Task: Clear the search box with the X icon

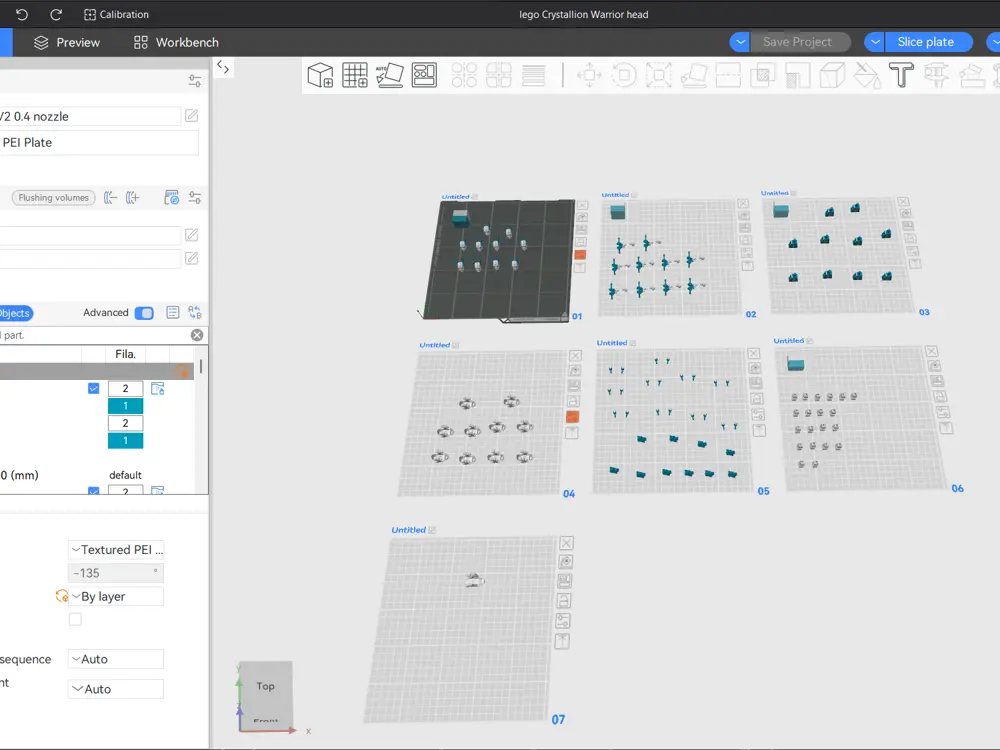Action: point(197,335)
